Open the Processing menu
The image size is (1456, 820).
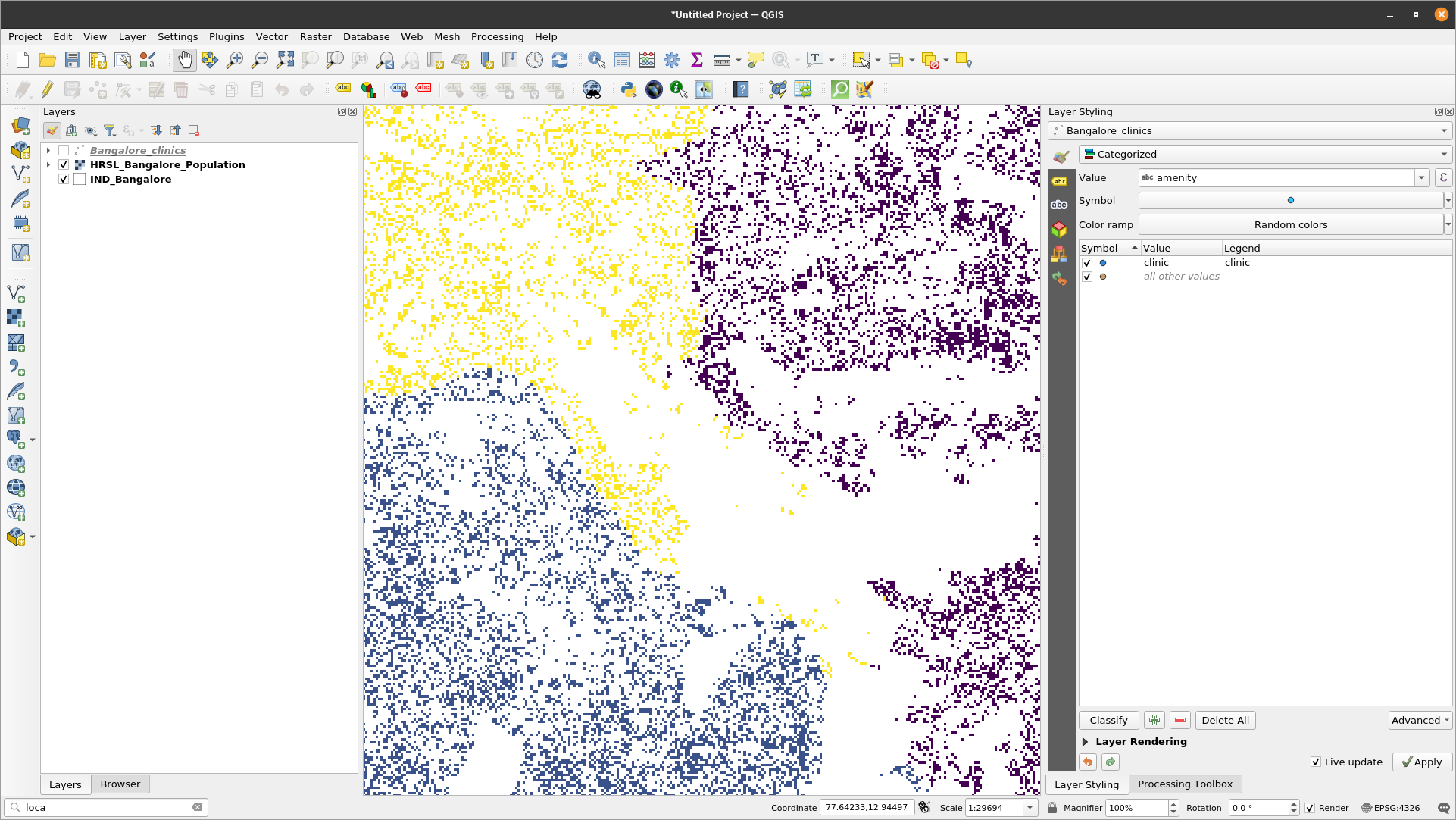[497, 36]
